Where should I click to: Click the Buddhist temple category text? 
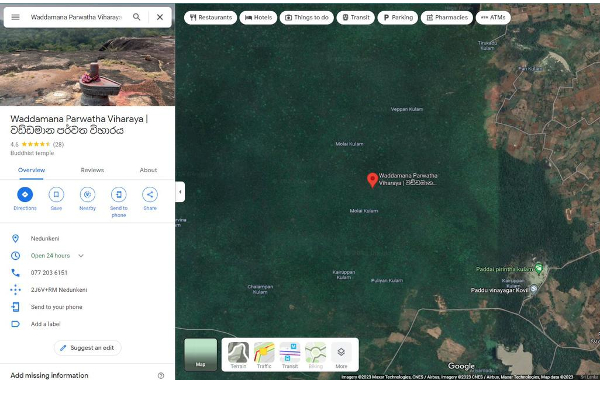[x=32, y=153]
